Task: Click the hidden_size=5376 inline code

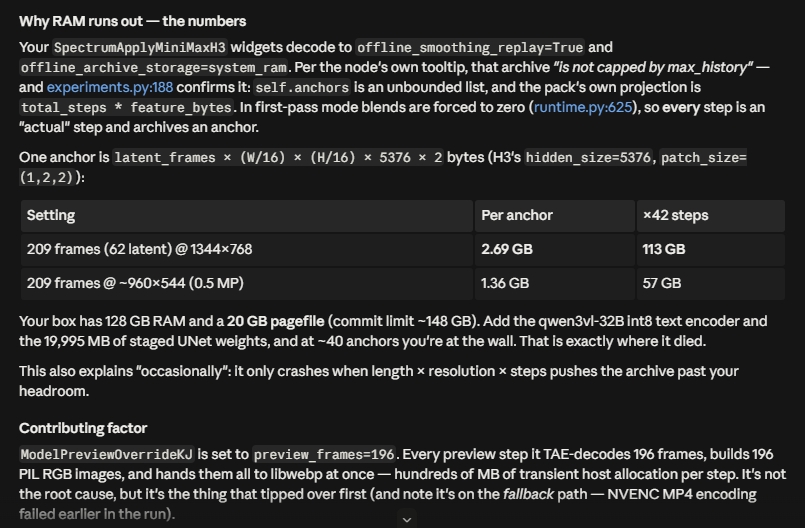Action: (x=588, y=158)
